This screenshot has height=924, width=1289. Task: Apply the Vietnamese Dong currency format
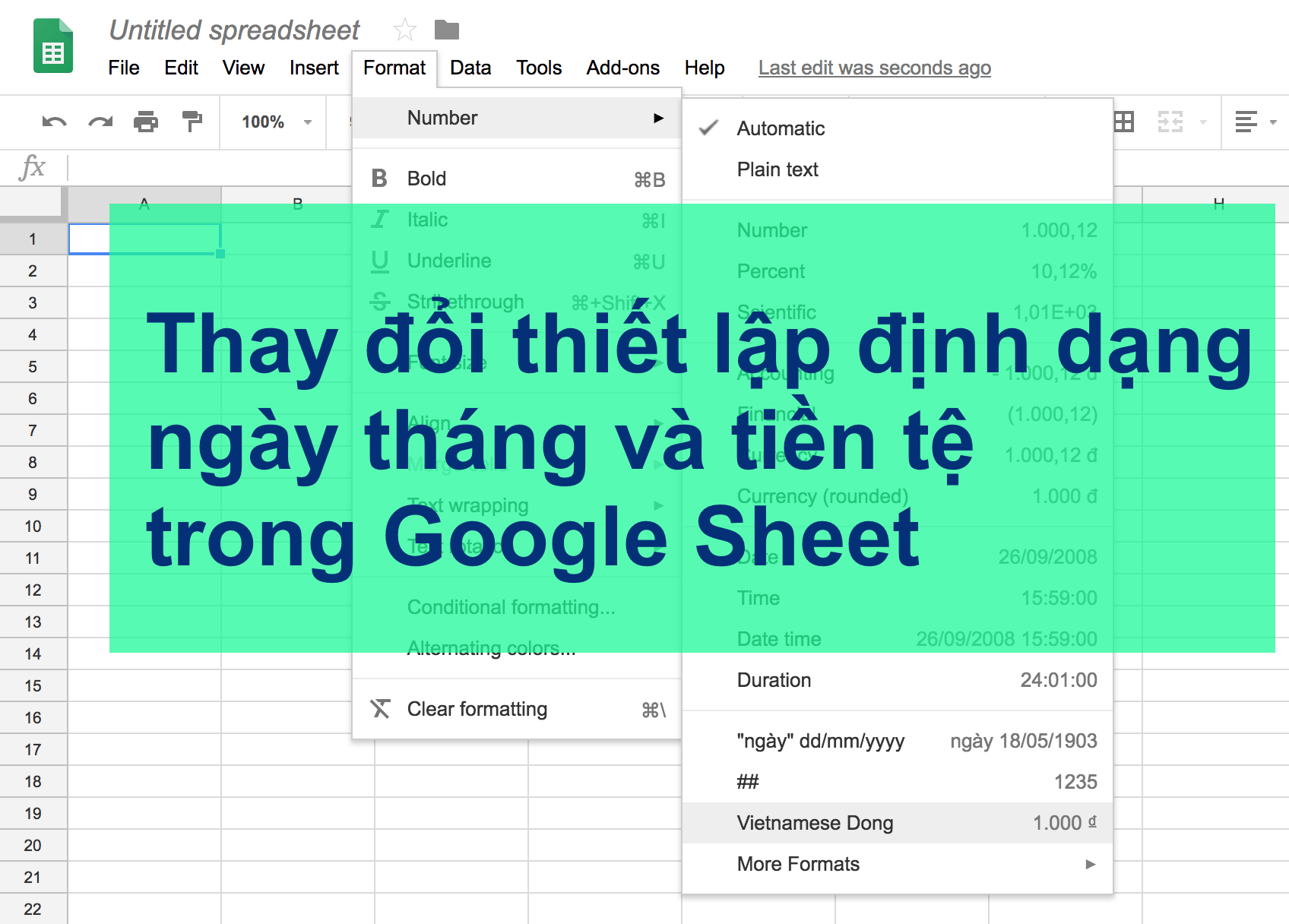[x=814, y=822]
